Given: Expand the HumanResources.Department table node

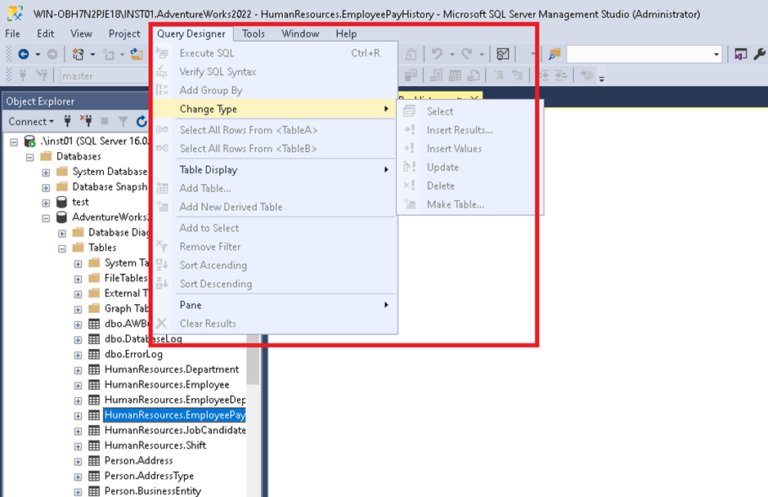Looking at the screenshot, I should (x=79, y=369).
